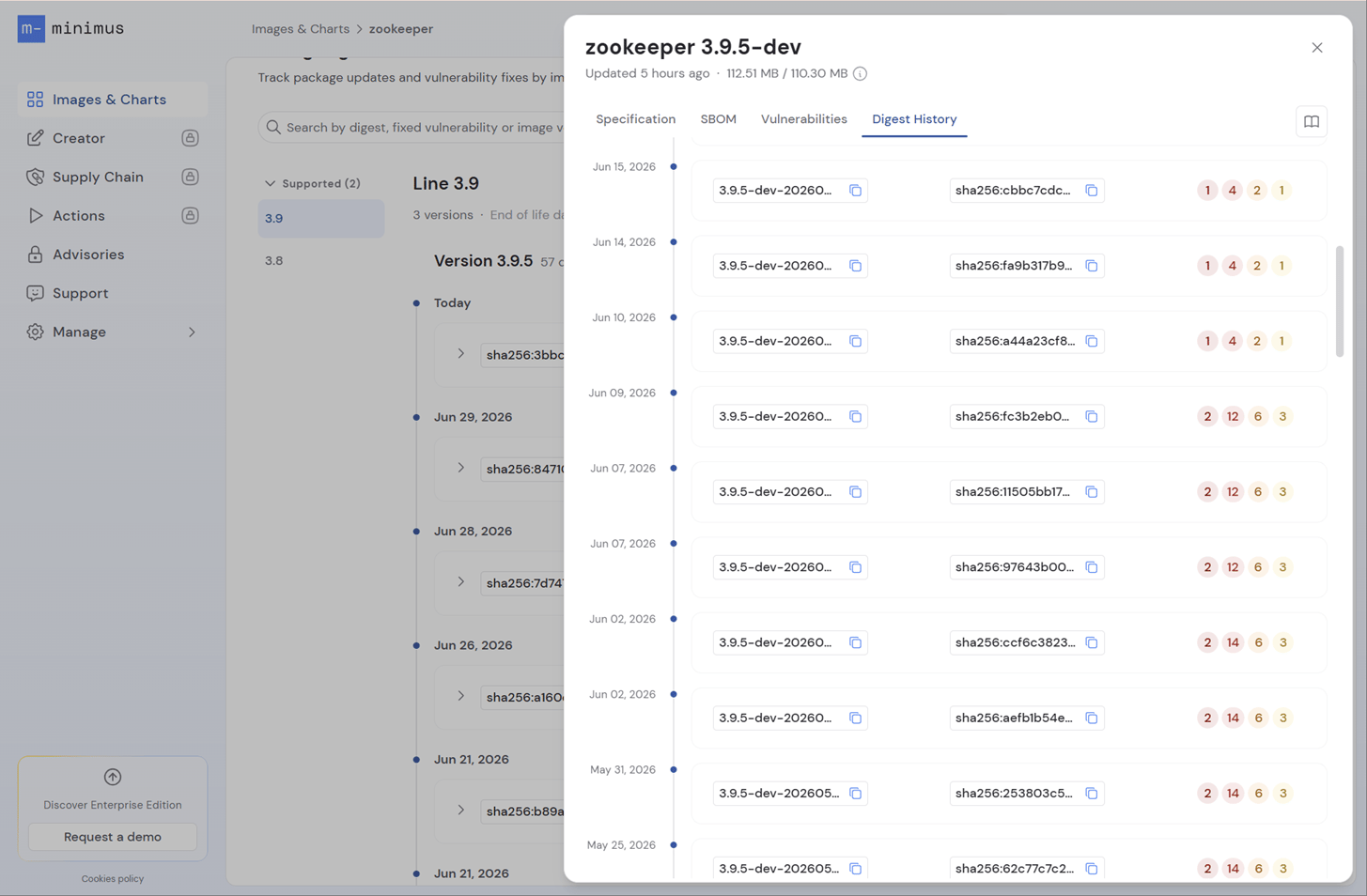Image resolution: width=1367 pixels, height=896 pixels.
Task: Copy tag for Jun 15, 2026 digest
Action: [855, 191]
